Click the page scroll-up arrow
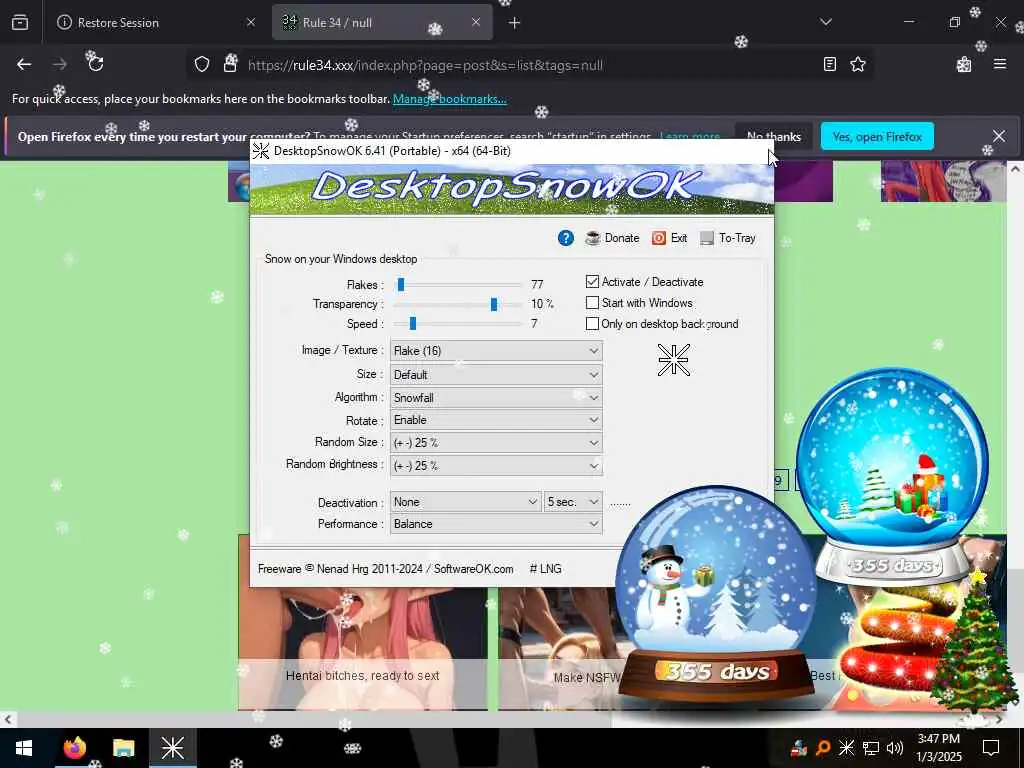Screen dimensions: 1024x768 1015,168
